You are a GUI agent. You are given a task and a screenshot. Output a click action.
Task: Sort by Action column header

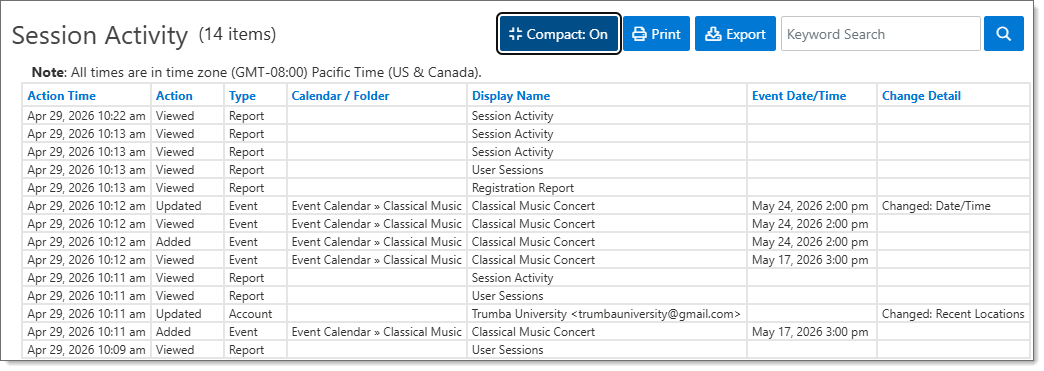point(174,96)
